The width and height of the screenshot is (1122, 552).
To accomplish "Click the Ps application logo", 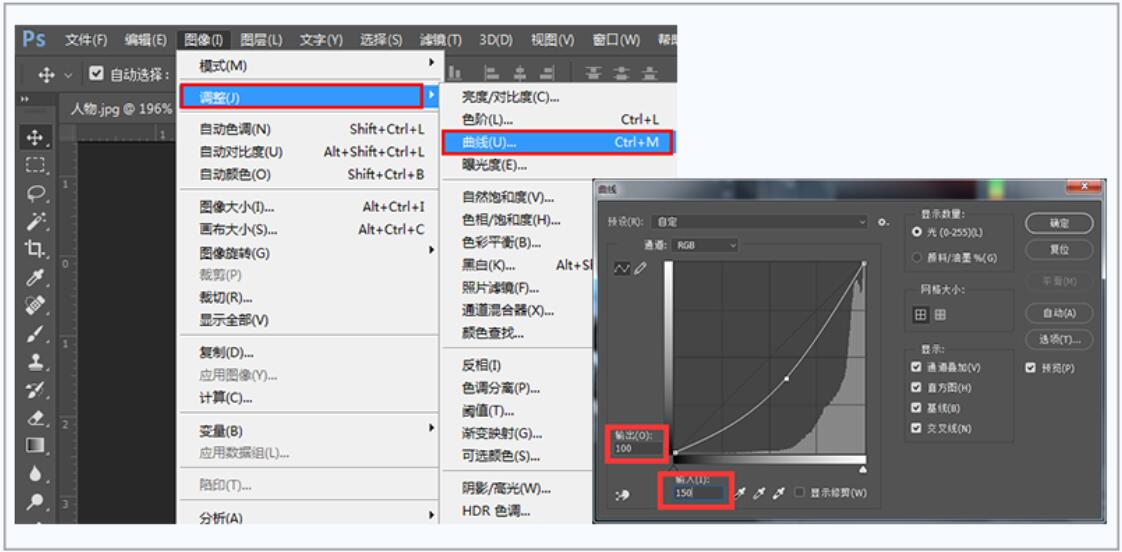I will (34, 39).
